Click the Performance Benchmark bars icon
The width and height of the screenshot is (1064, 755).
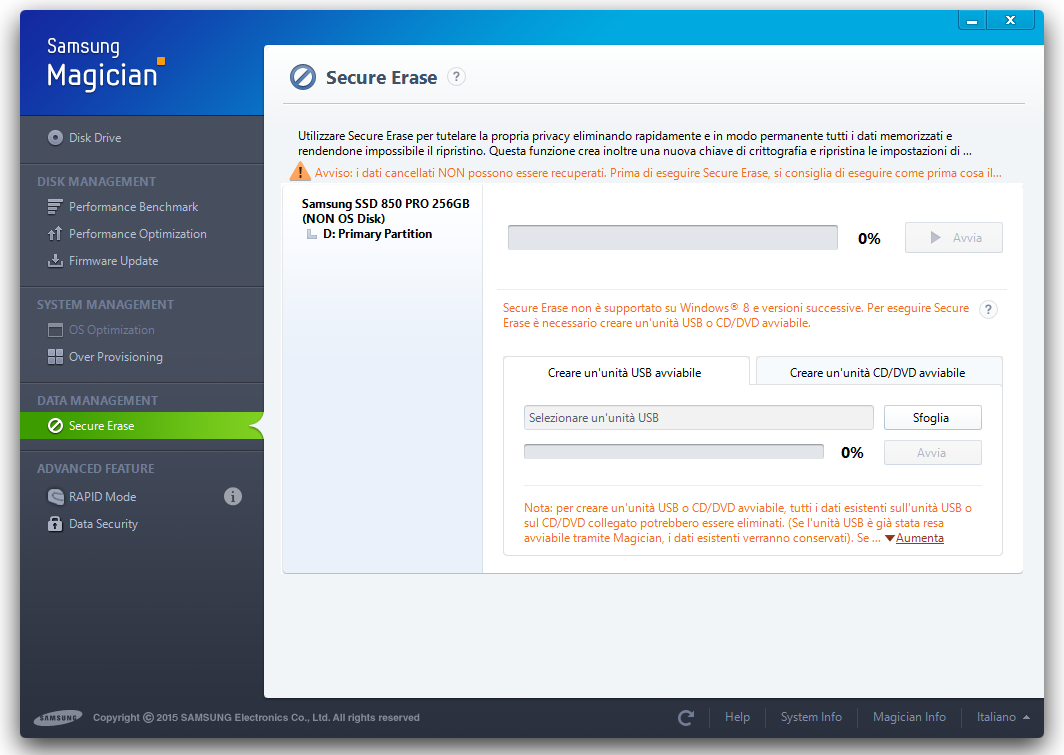[55, 206]
